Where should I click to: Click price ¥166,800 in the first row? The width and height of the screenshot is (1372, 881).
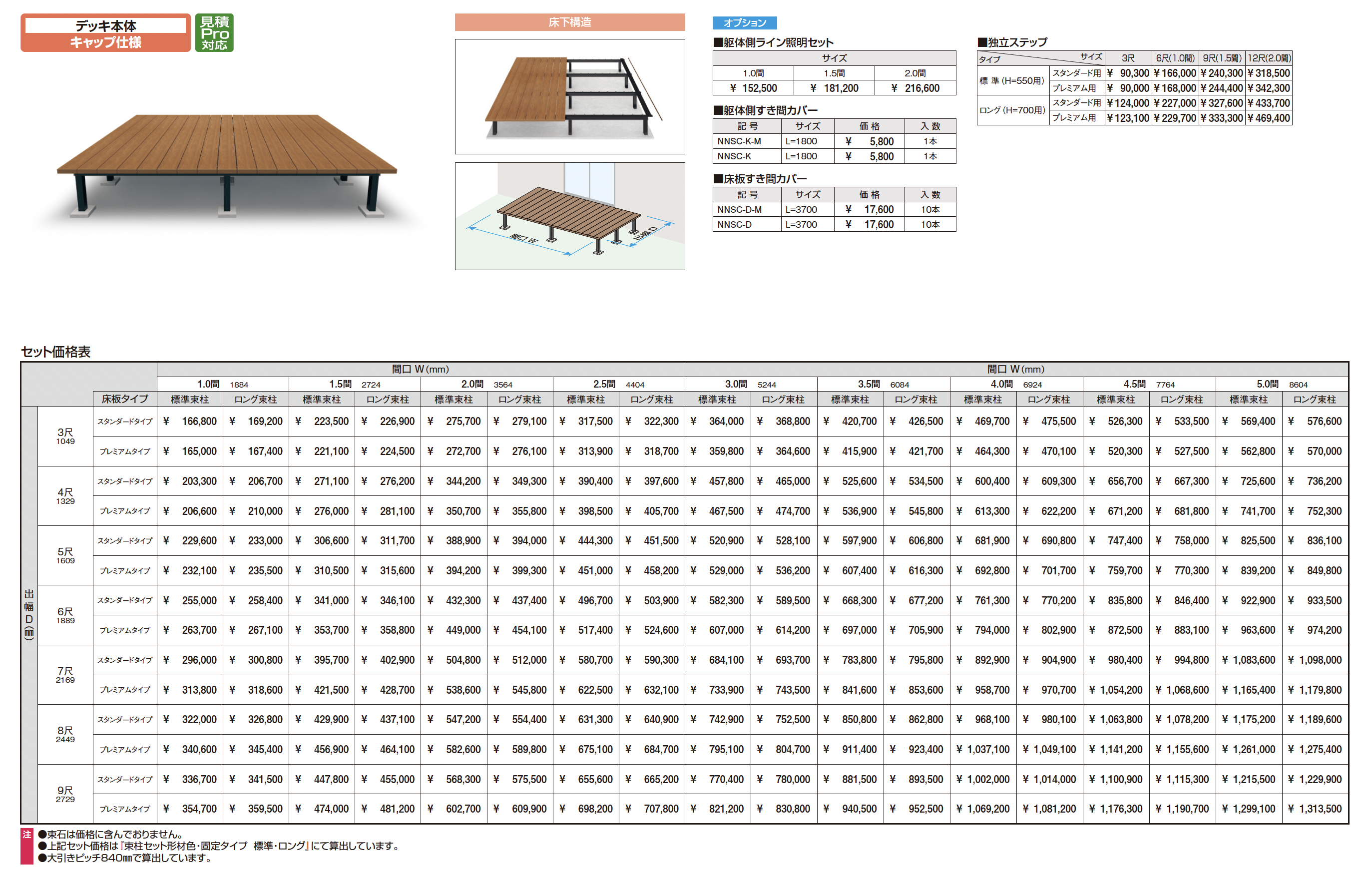[190, 422]
